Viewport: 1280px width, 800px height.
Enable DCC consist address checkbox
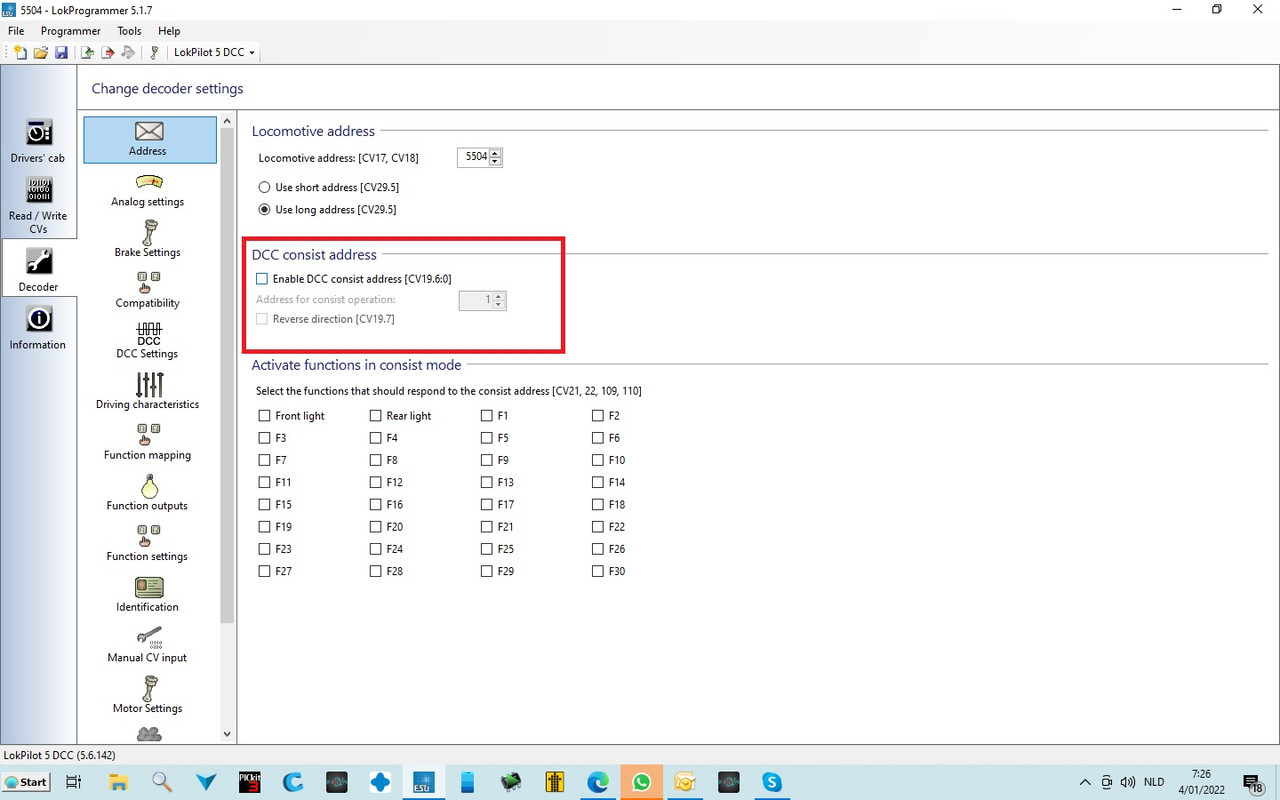click(x=262, y=279)
